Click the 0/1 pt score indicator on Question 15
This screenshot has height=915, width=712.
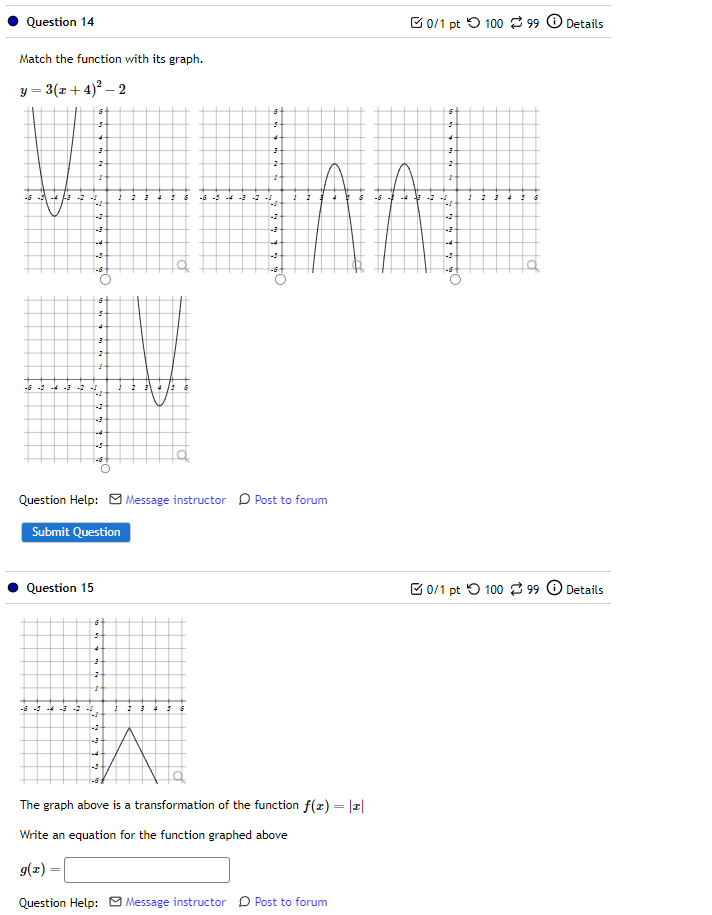click(432, 589)
